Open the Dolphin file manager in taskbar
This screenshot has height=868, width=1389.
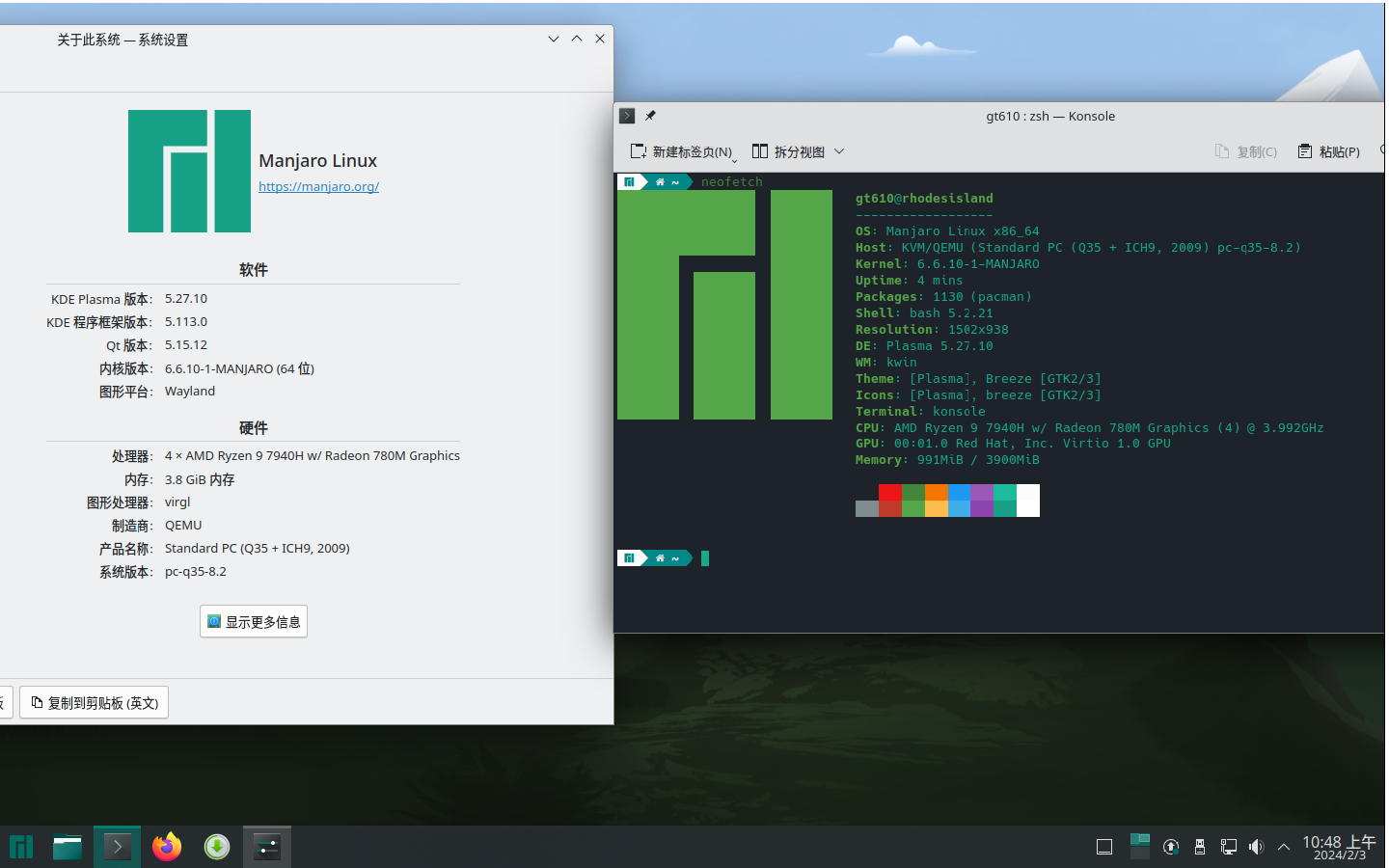click(68, 846)
